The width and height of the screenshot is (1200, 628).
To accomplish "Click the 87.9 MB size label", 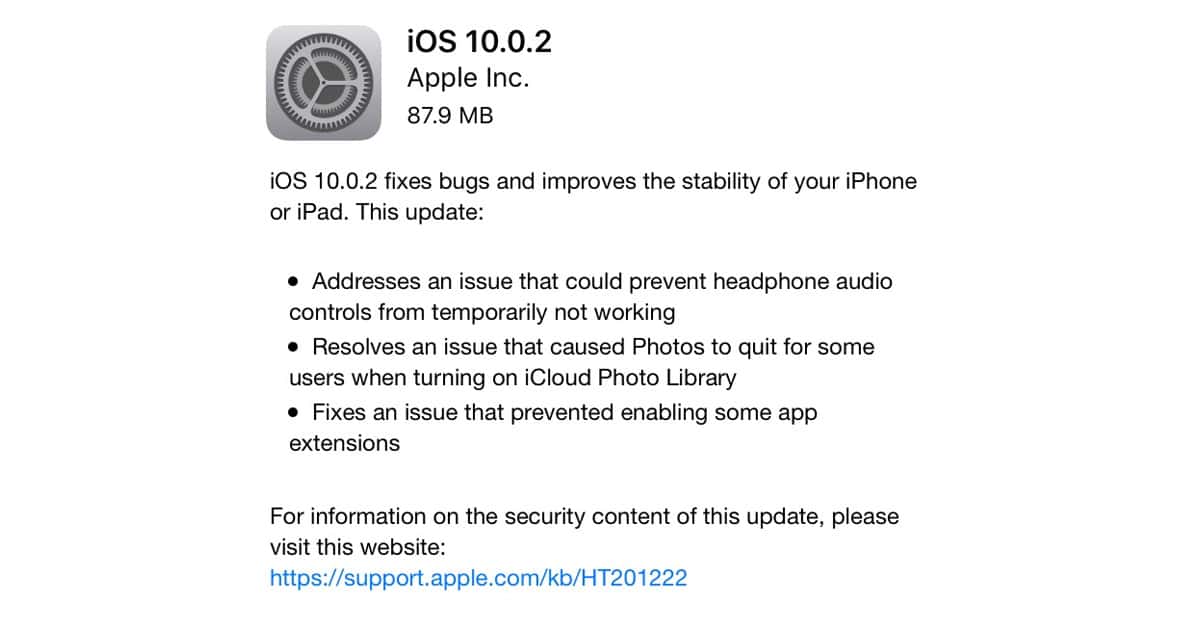I will coord(450,115).
